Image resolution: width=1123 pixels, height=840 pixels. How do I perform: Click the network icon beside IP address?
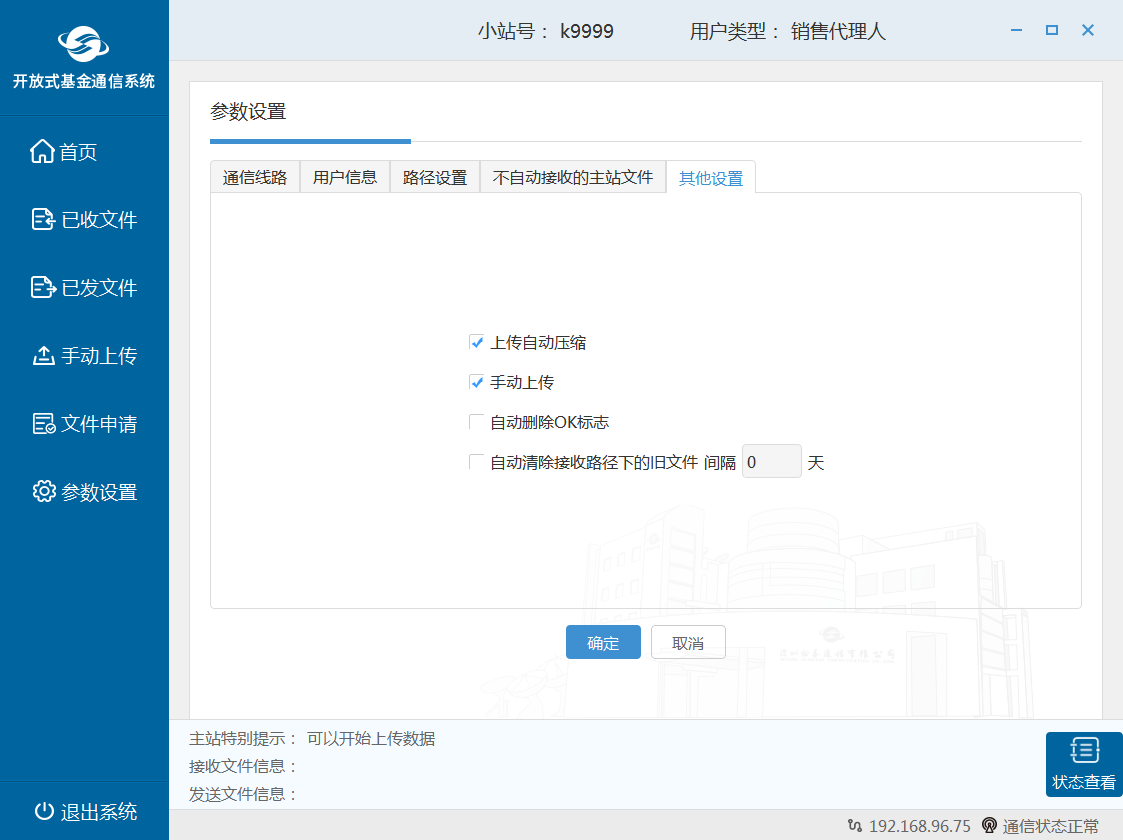pyautogui.click(x=854, y=826)
